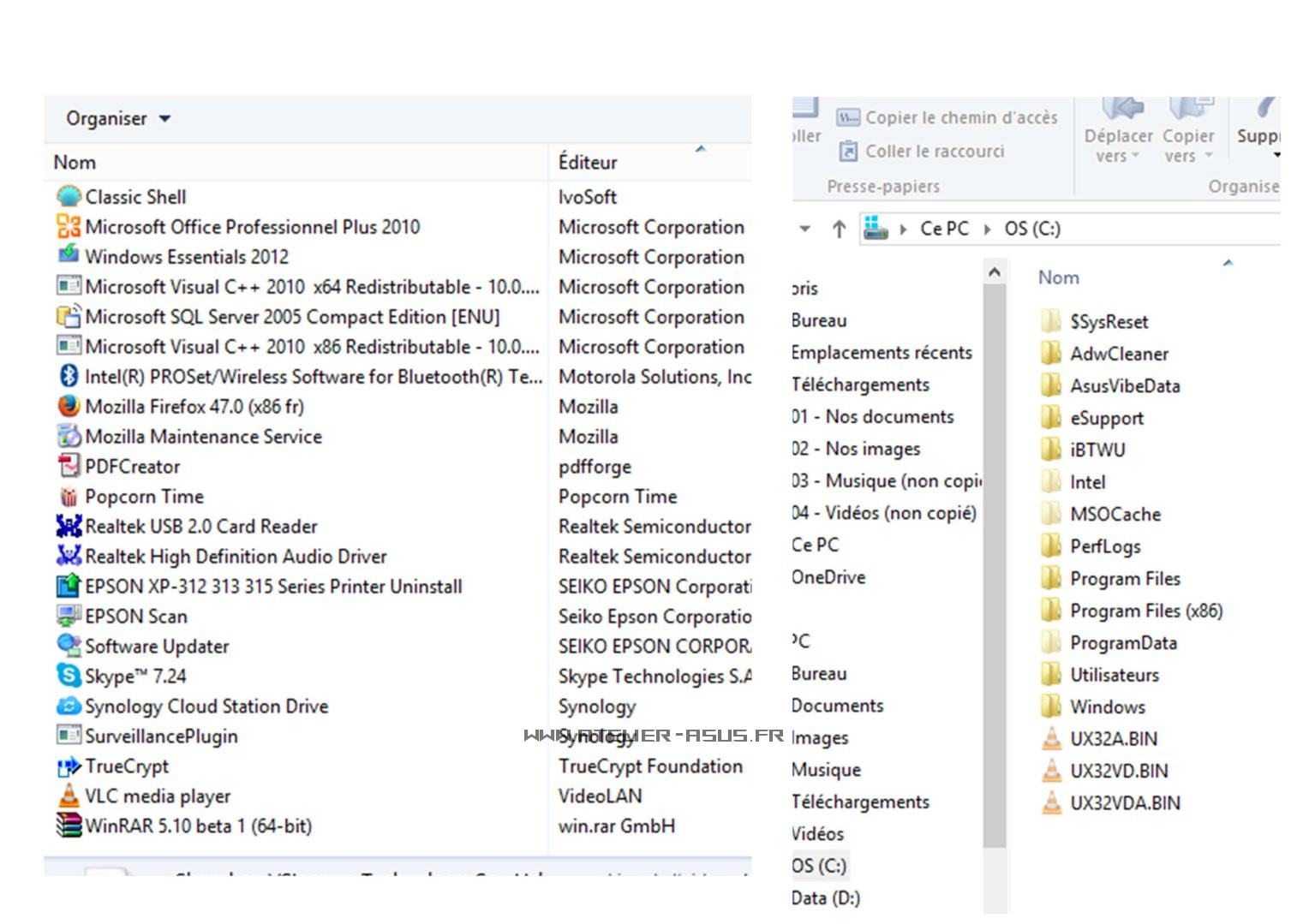The height and width of the screenshot is (924, 1309).
Task: Click the Ce PC breadcrumb arrow
Action: (987, 230)
